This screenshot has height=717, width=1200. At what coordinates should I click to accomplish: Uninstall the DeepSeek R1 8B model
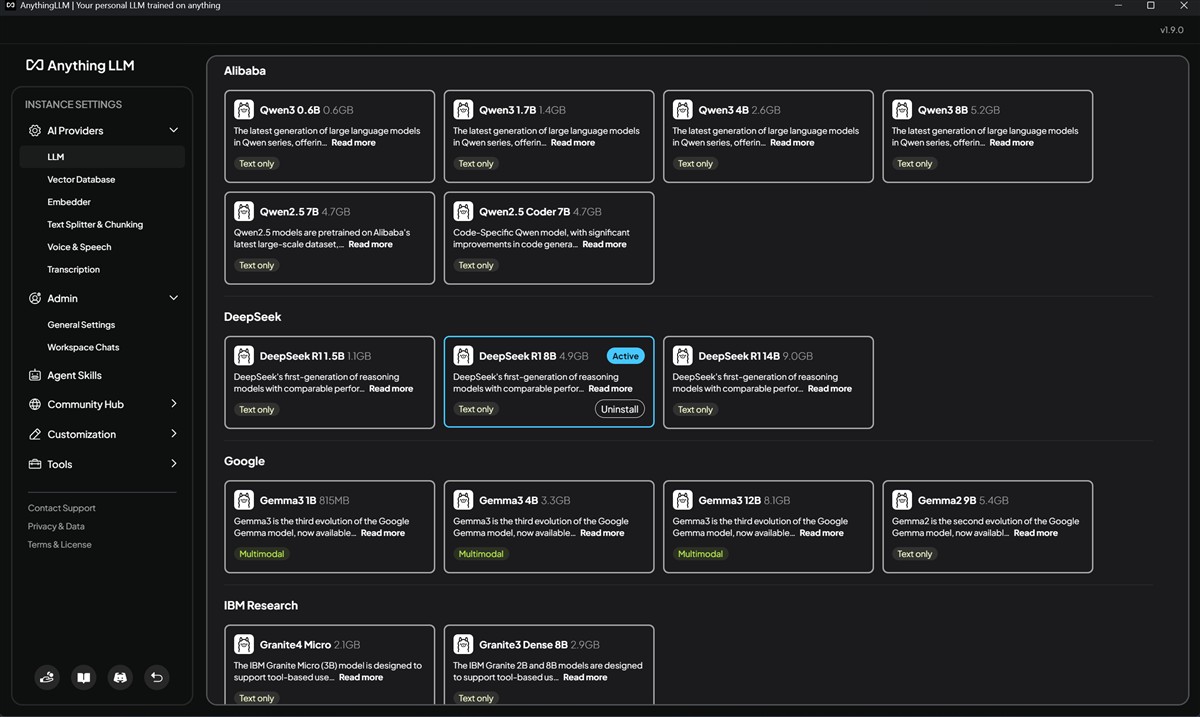point(619,409)
